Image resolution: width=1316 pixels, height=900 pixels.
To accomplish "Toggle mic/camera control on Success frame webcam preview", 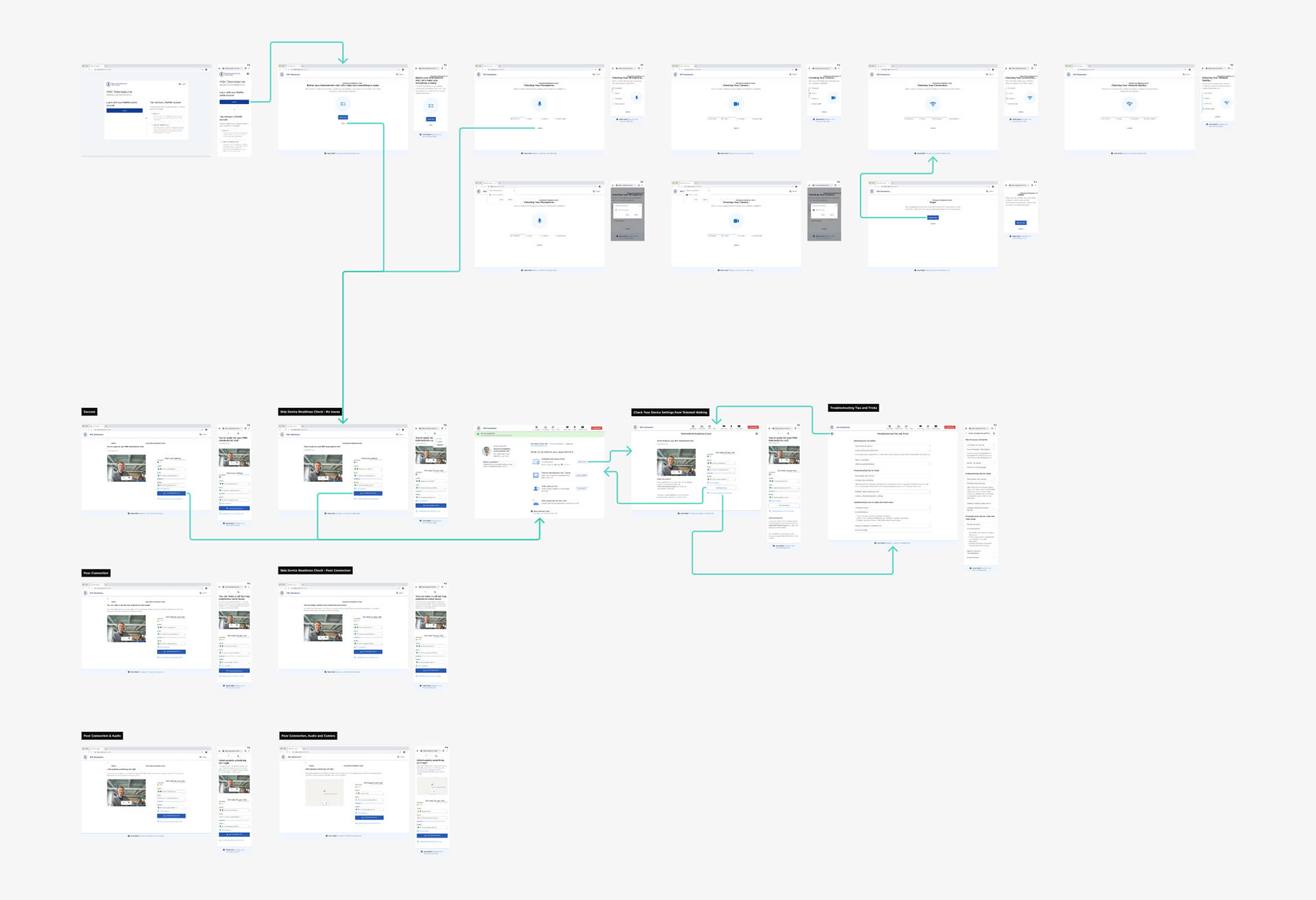I will pos(126,478).
